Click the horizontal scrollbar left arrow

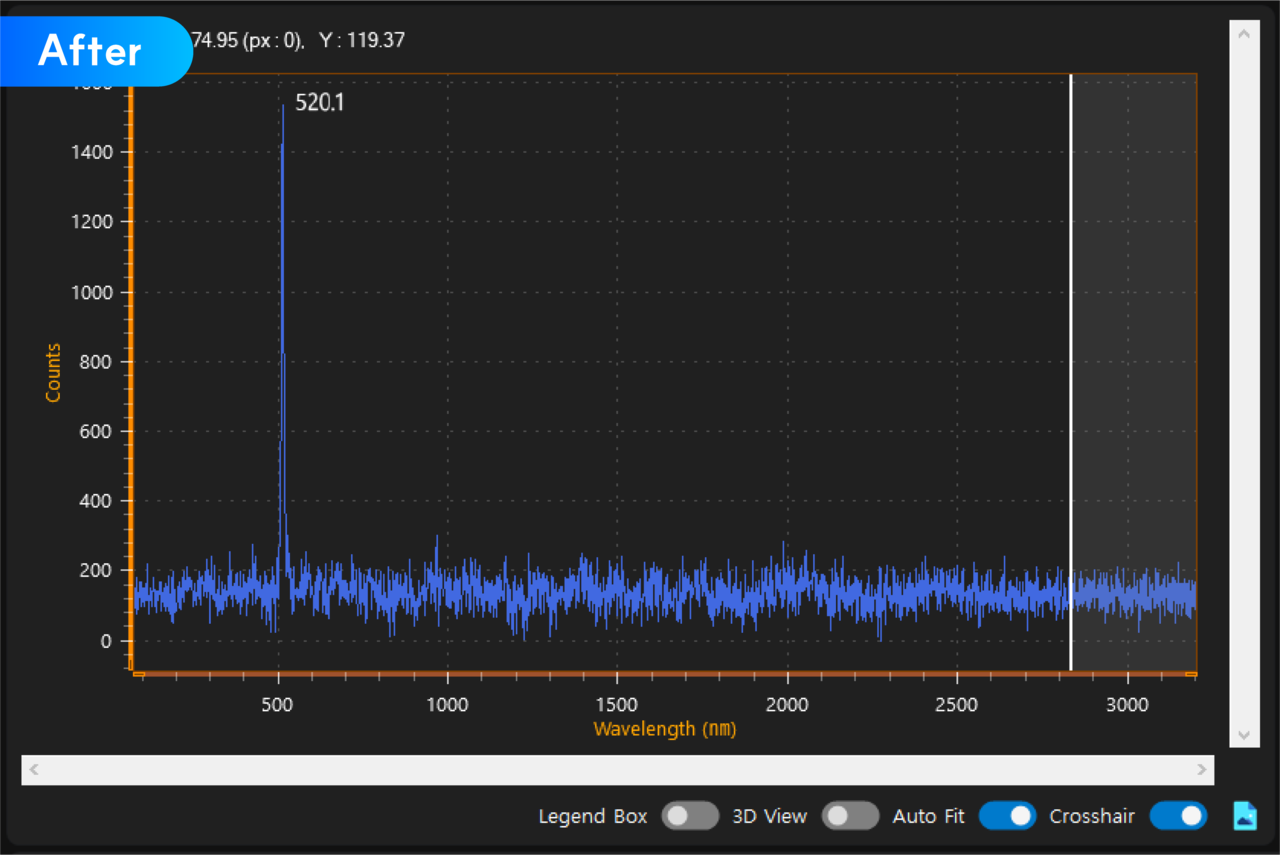coord(33,770)
